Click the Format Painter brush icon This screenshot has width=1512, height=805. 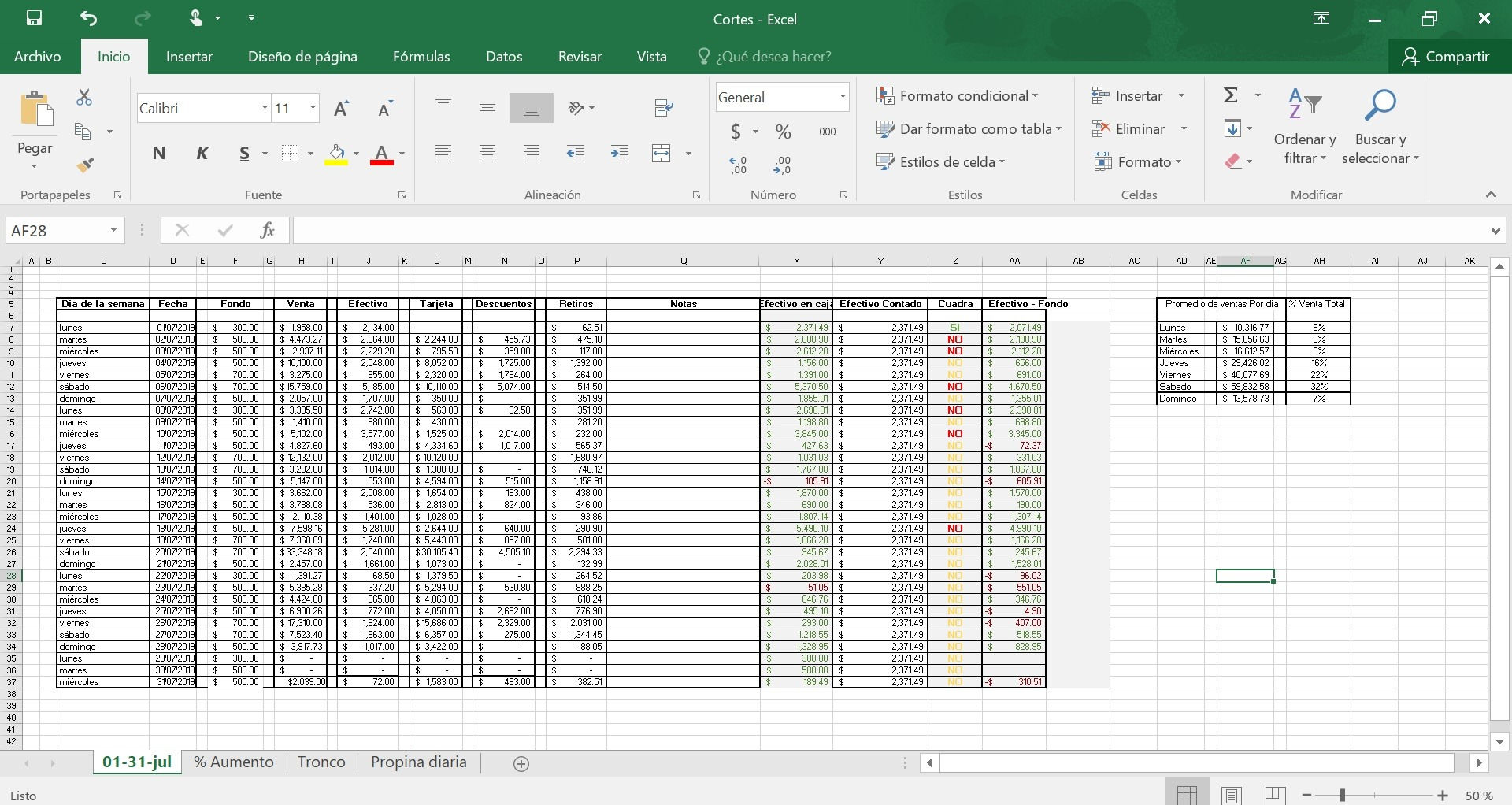[84, 165]
